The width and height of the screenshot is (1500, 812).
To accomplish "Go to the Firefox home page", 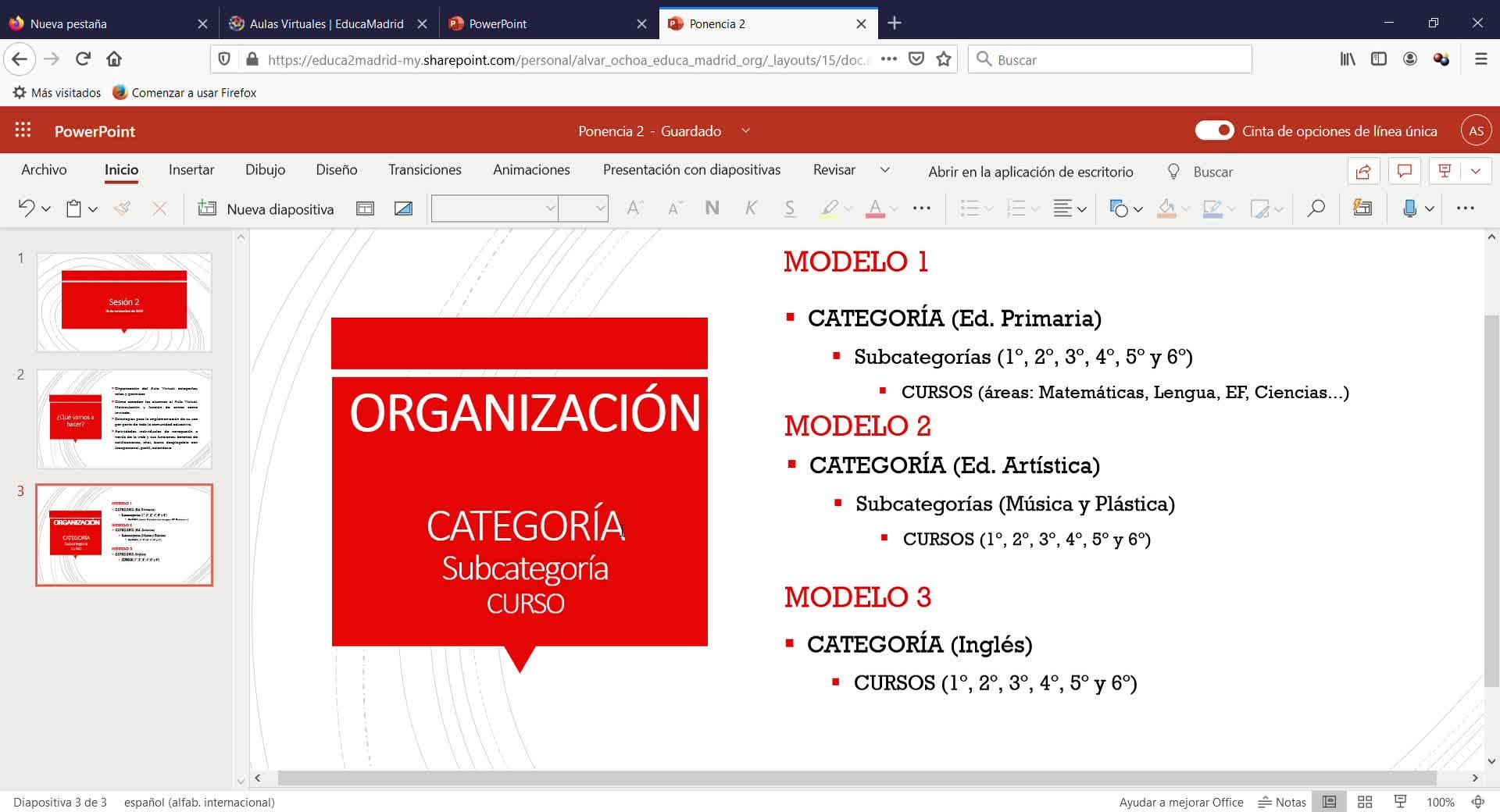I will (114, 59).
